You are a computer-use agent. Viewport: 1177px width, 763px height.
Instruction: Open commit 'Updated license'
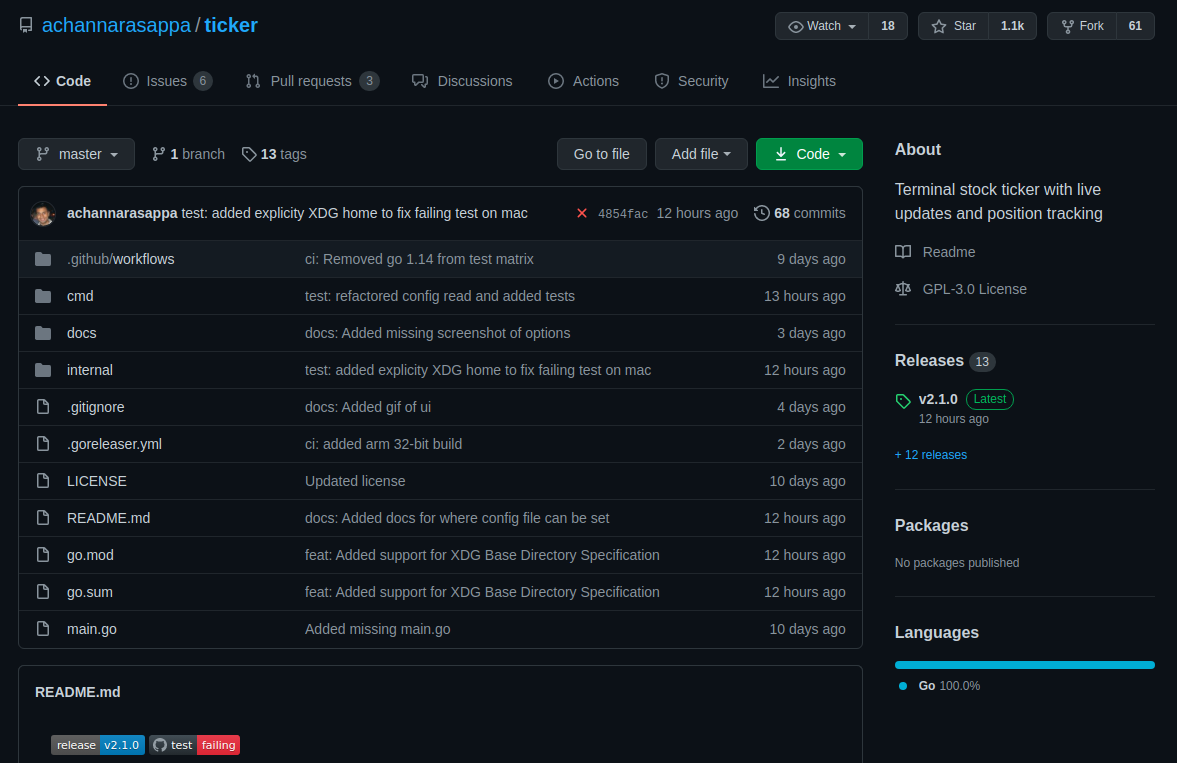point(355,481)
